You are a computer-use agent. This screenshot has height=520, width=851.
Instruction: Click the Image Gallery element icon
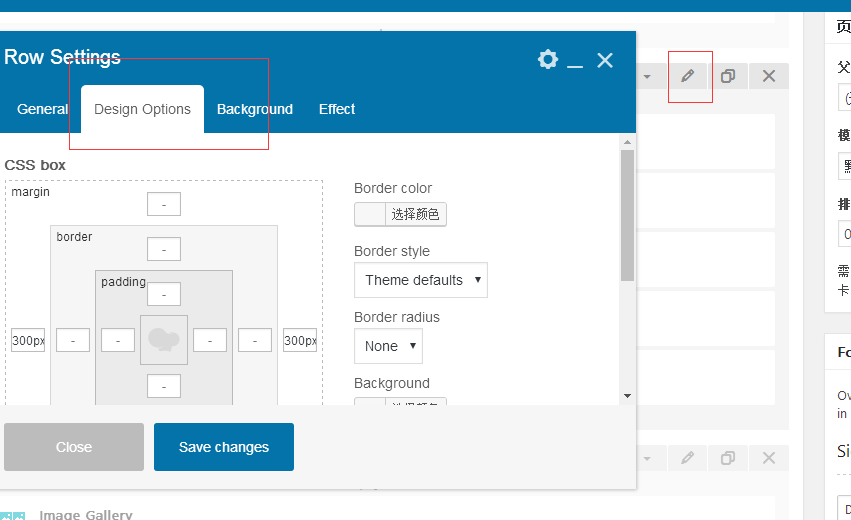(18, 514)
